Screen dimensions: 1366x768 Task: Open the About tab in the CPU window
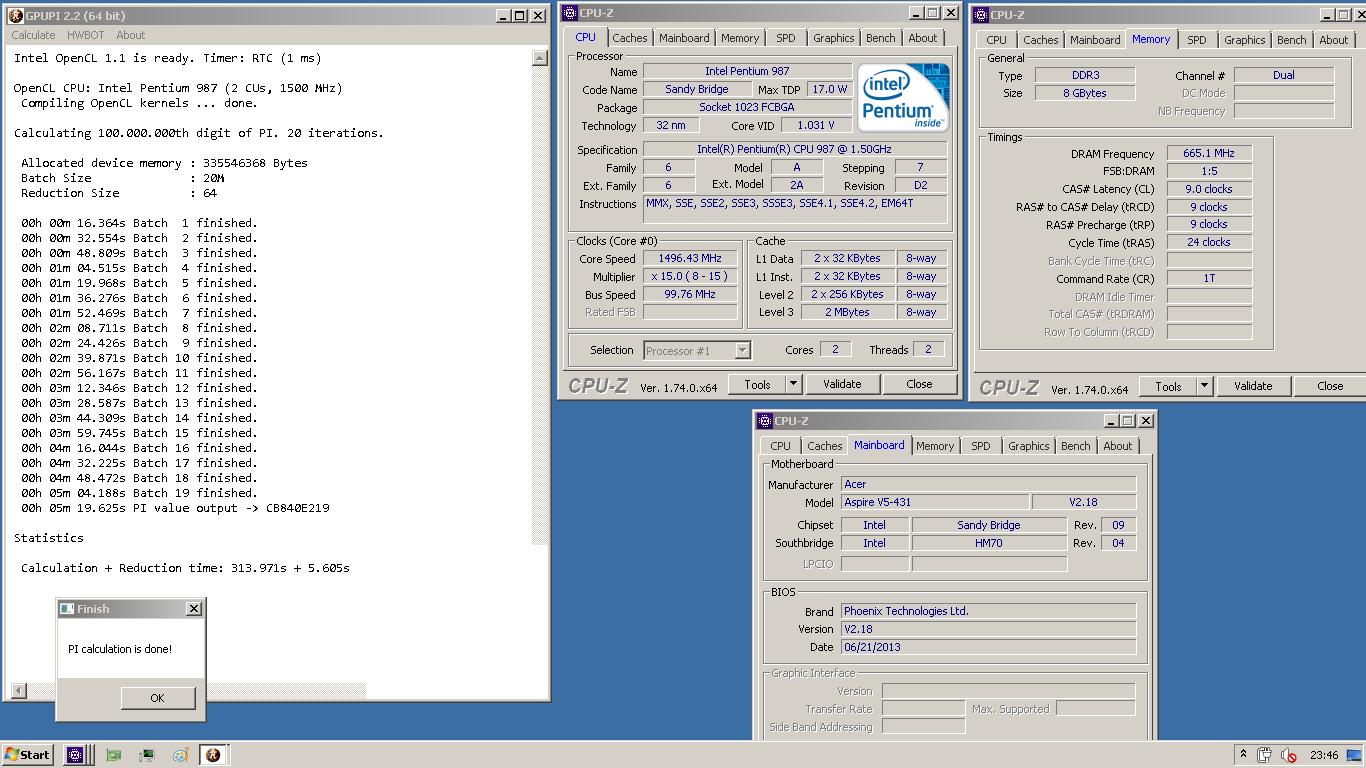point(923,38)
